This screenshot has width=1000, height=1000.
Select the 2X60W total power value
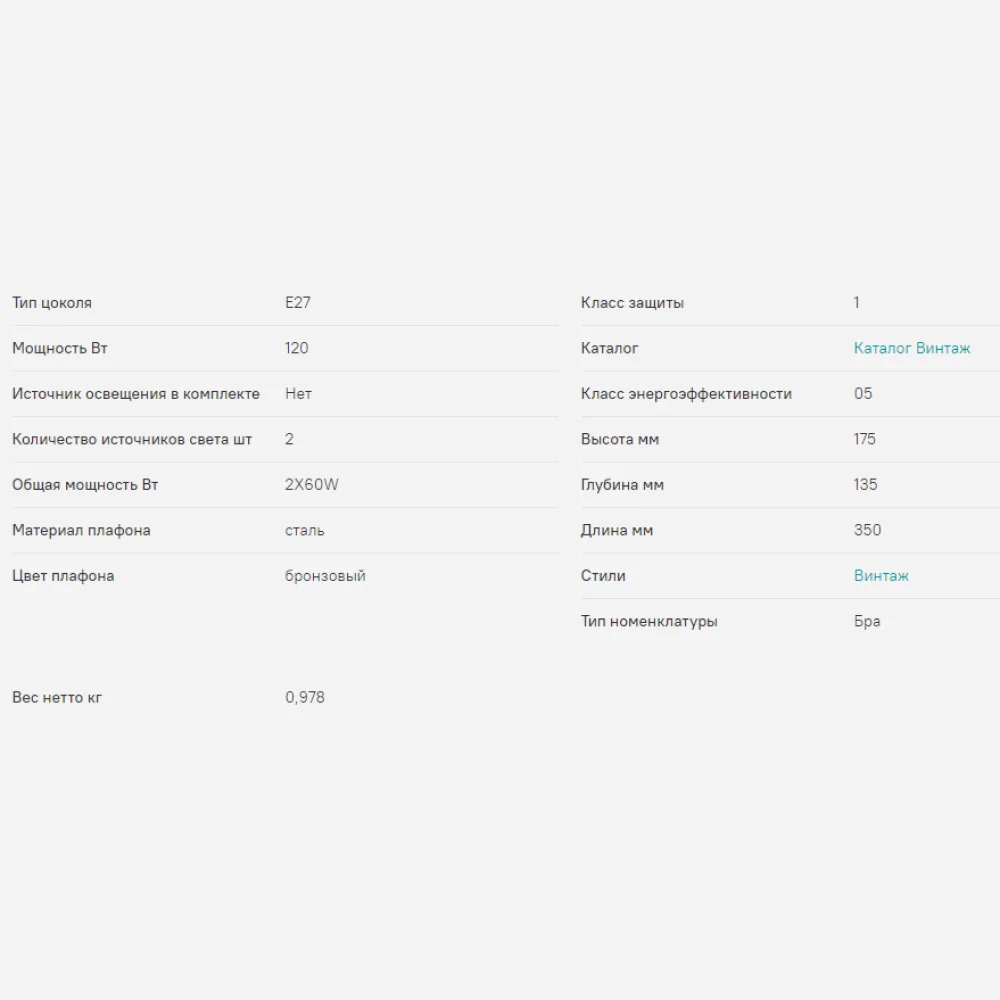coord(312,485)
